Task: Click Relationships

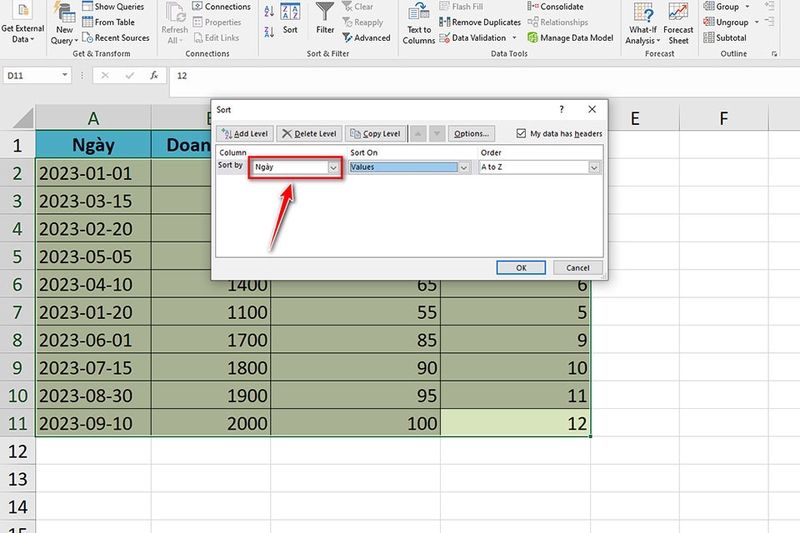Action: coord(558,22)
